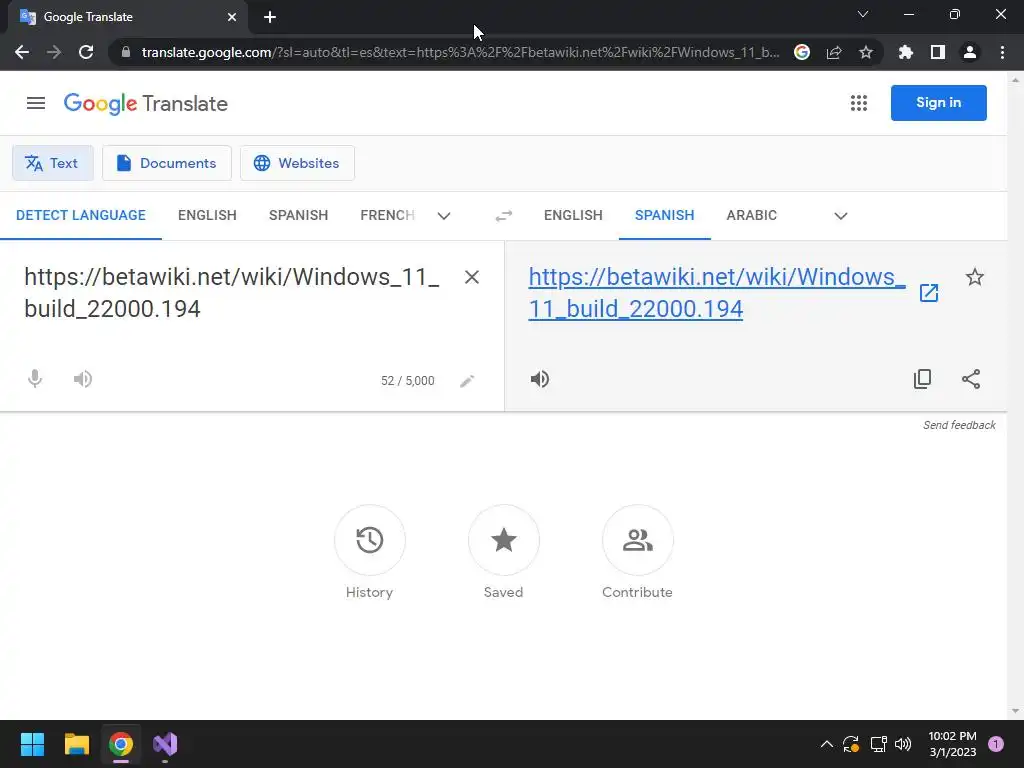The image size is (1024, 768).
Task: Select Spanish as source language
Action: pos(298,216)
